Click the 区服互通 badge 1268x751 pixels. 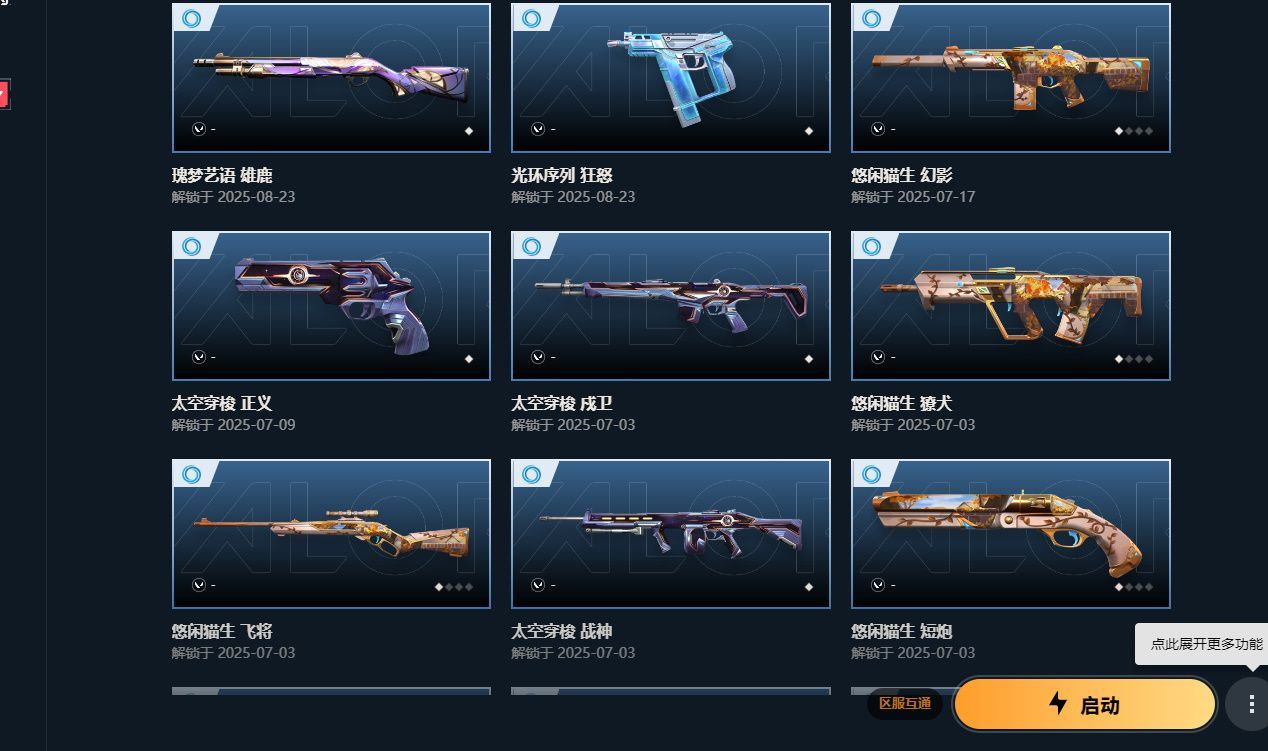pyautogui.click(x=905, y=703)
